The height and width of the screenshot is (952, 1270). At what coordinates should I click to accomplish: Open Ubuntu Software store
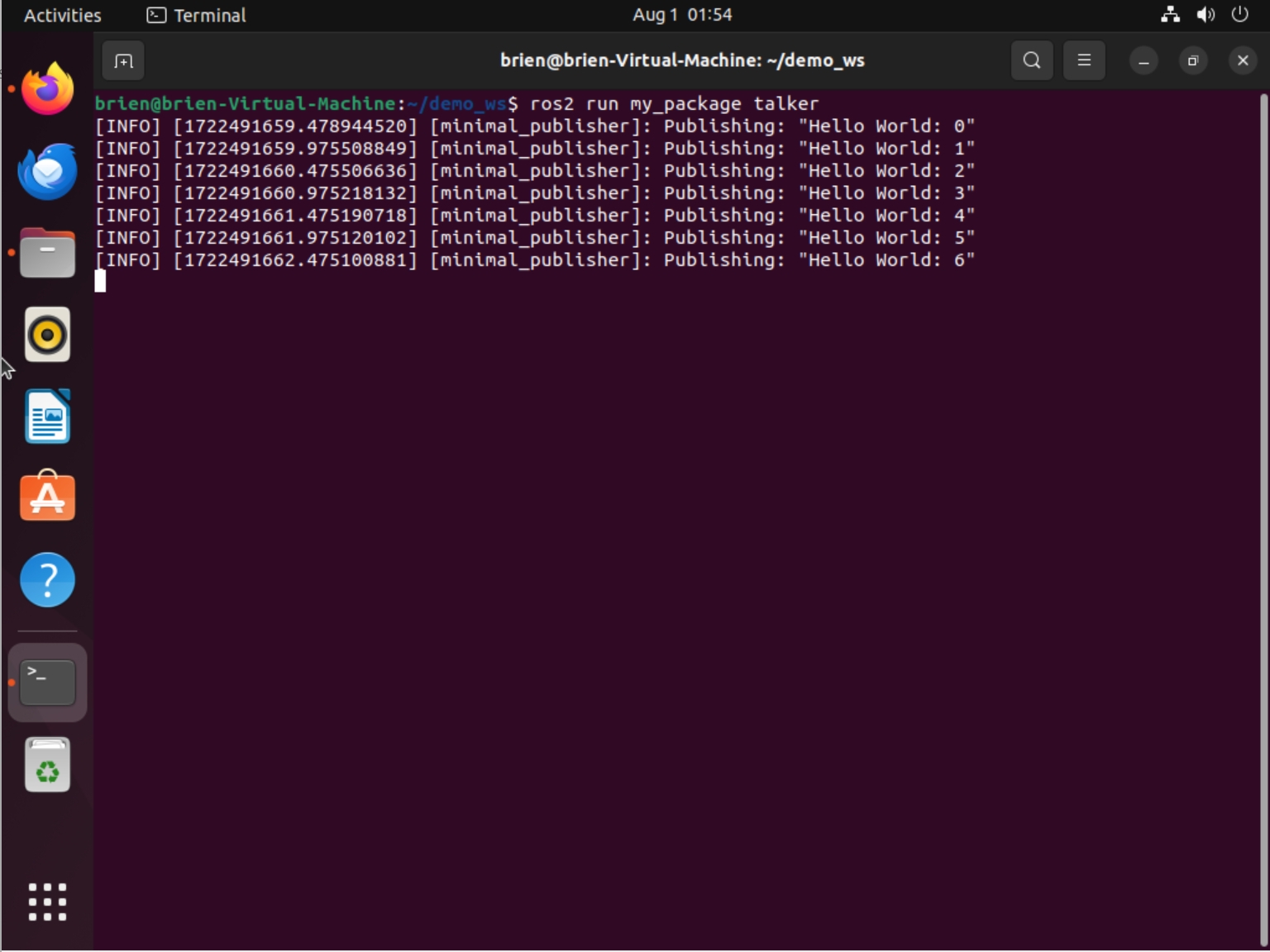[47, 497]
